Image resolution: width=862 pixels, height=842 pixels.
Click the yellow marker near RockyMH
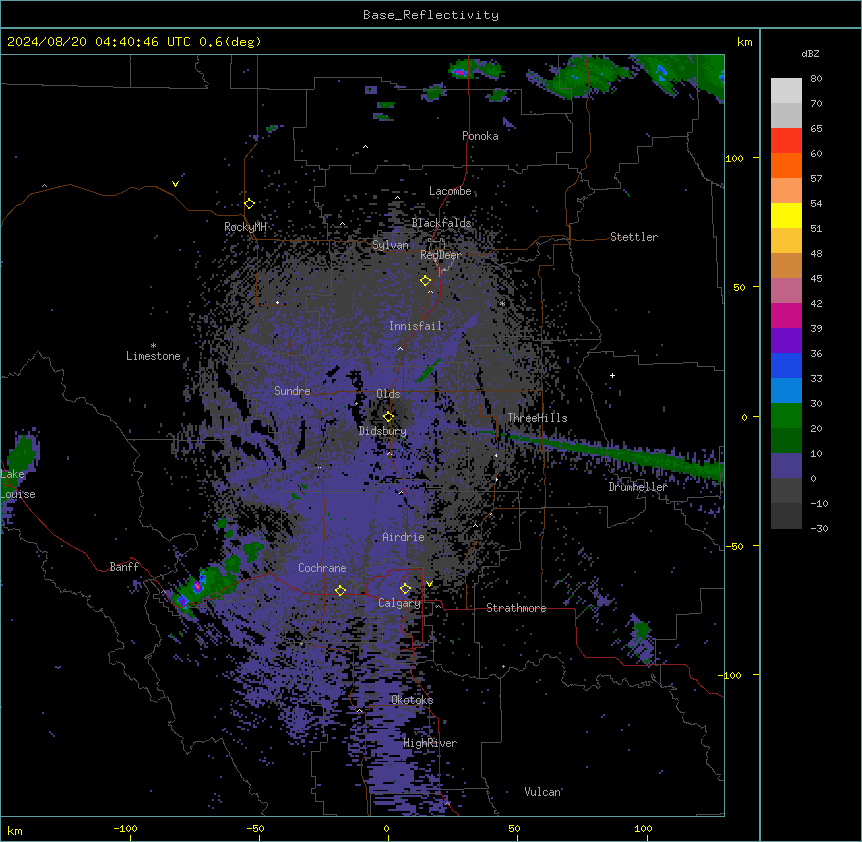[x=249, y=204]
